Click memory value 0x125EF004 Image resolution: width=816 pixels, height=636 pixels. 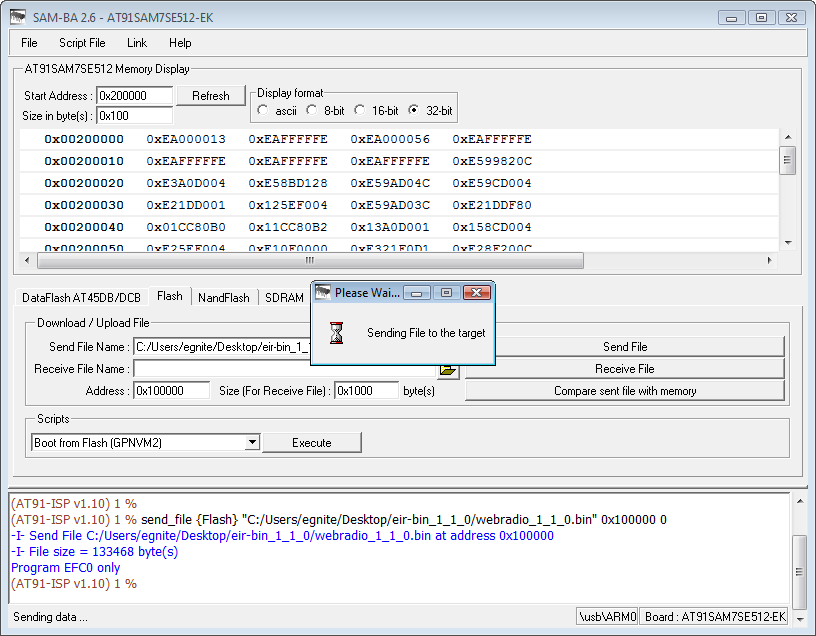[288, 205]
